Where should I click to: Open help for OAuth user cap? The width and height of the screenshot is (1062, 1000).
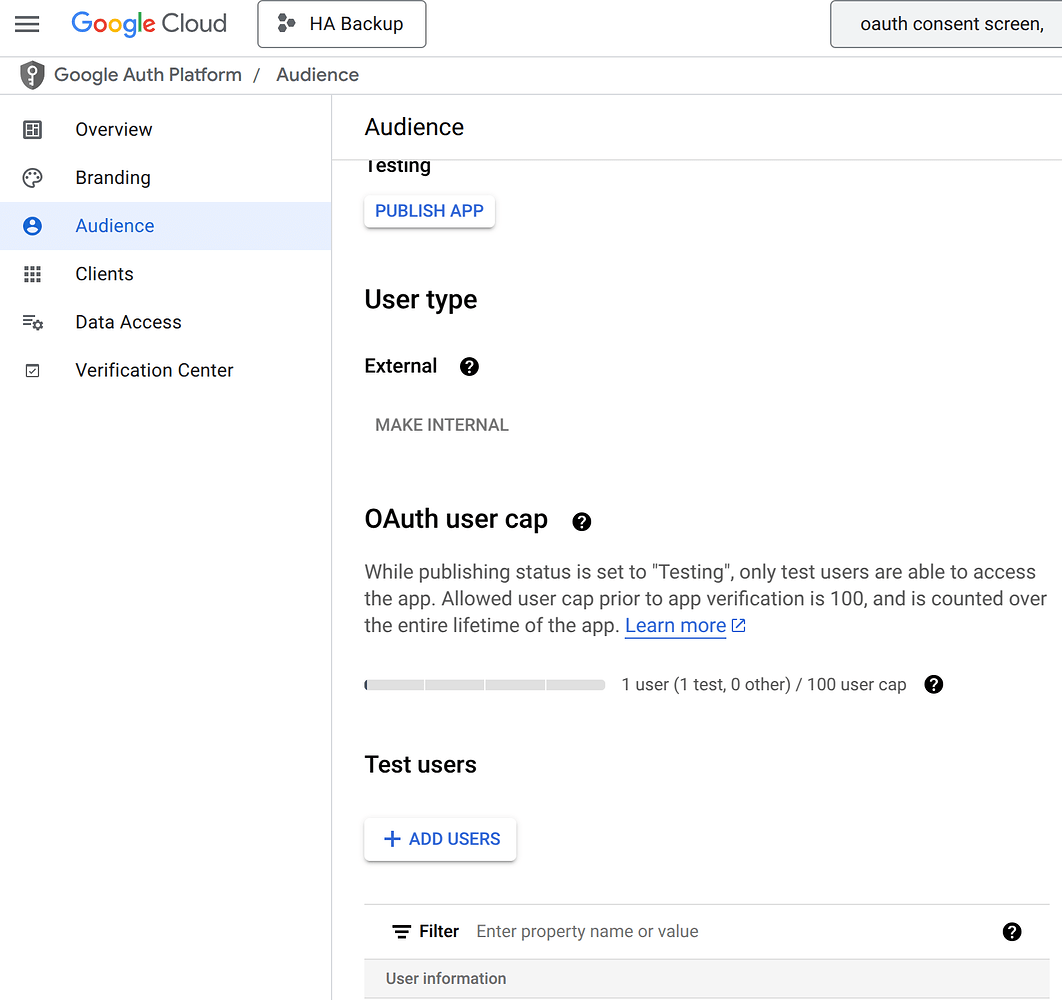point(582,521)
